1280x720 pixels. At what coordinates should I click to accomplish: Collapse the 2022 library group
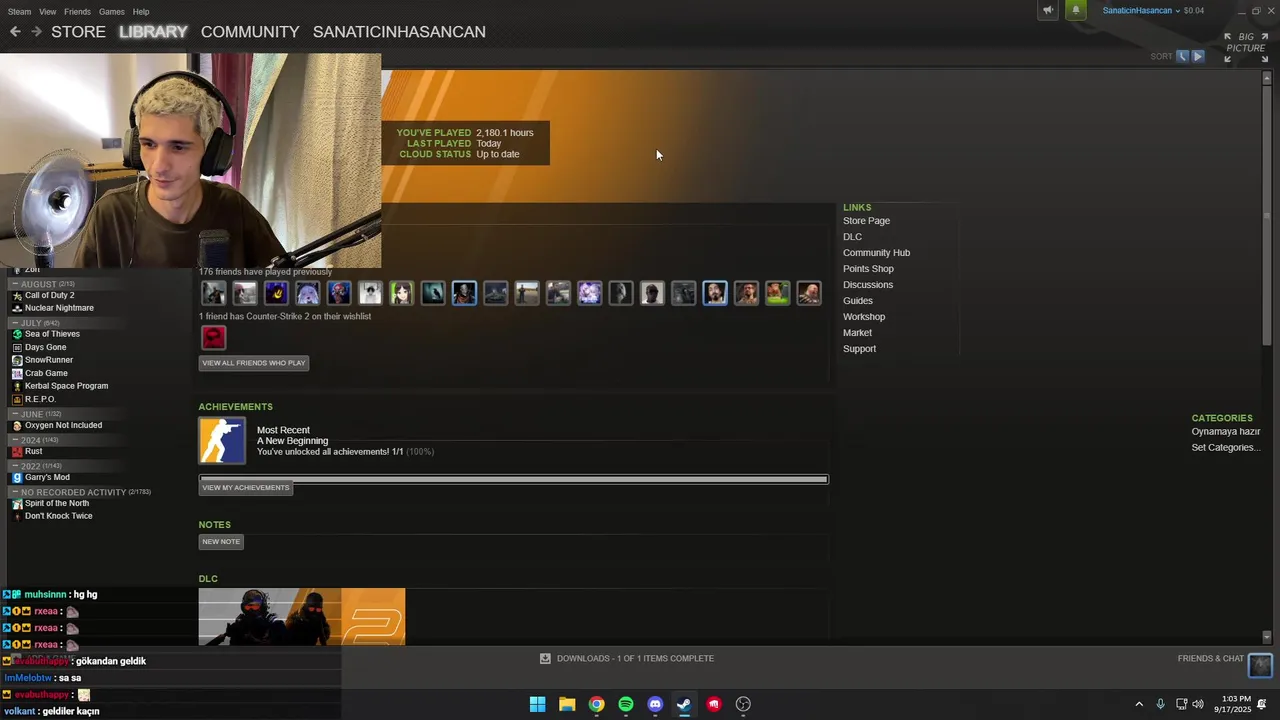pyautogui.click(x=15, y=466)
